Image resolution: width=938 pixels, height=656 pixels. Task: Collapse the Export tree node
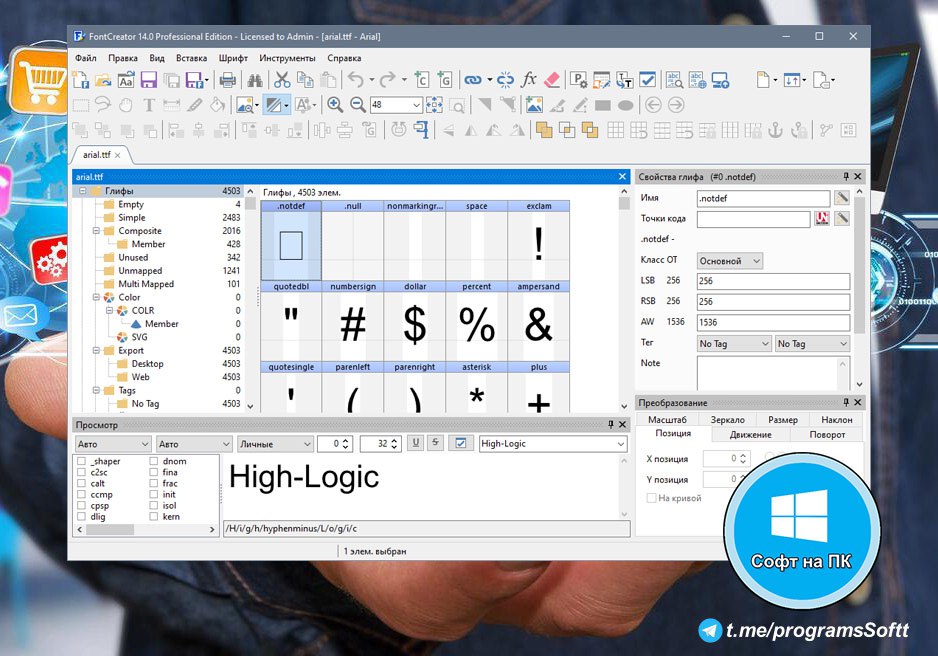click(96, 350)
